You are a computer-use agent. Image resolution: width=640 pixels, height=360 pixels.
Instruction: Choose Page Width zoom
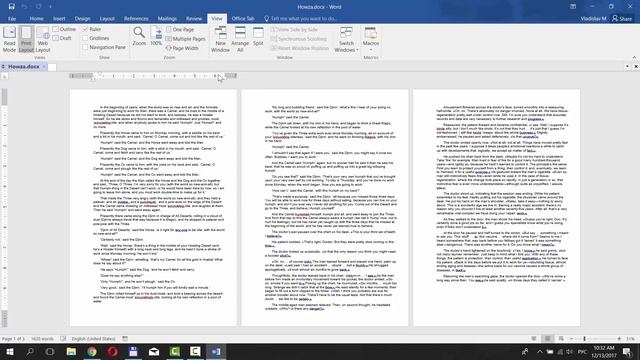click(x=182, y=48)
